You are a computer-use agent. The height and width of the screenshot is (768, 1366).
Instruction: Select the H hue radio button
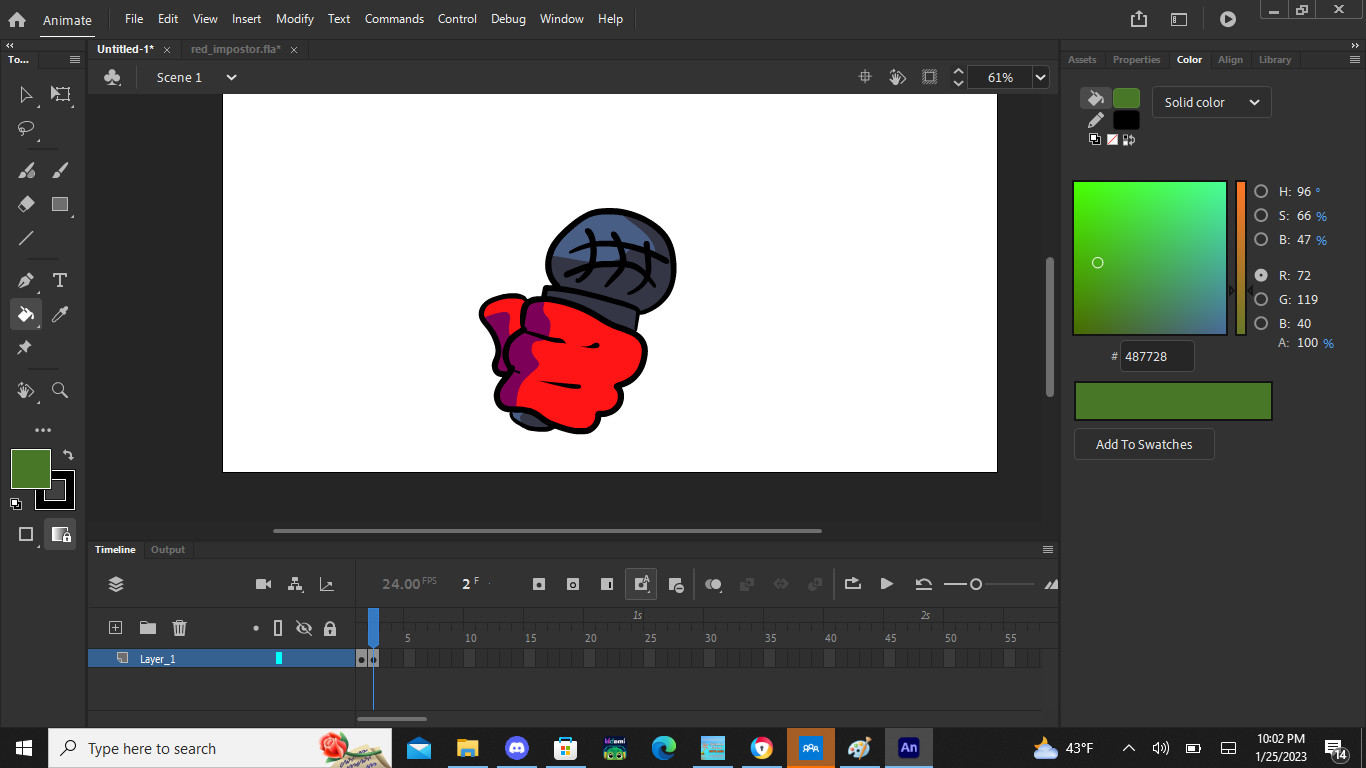(x=1261, y=191)
